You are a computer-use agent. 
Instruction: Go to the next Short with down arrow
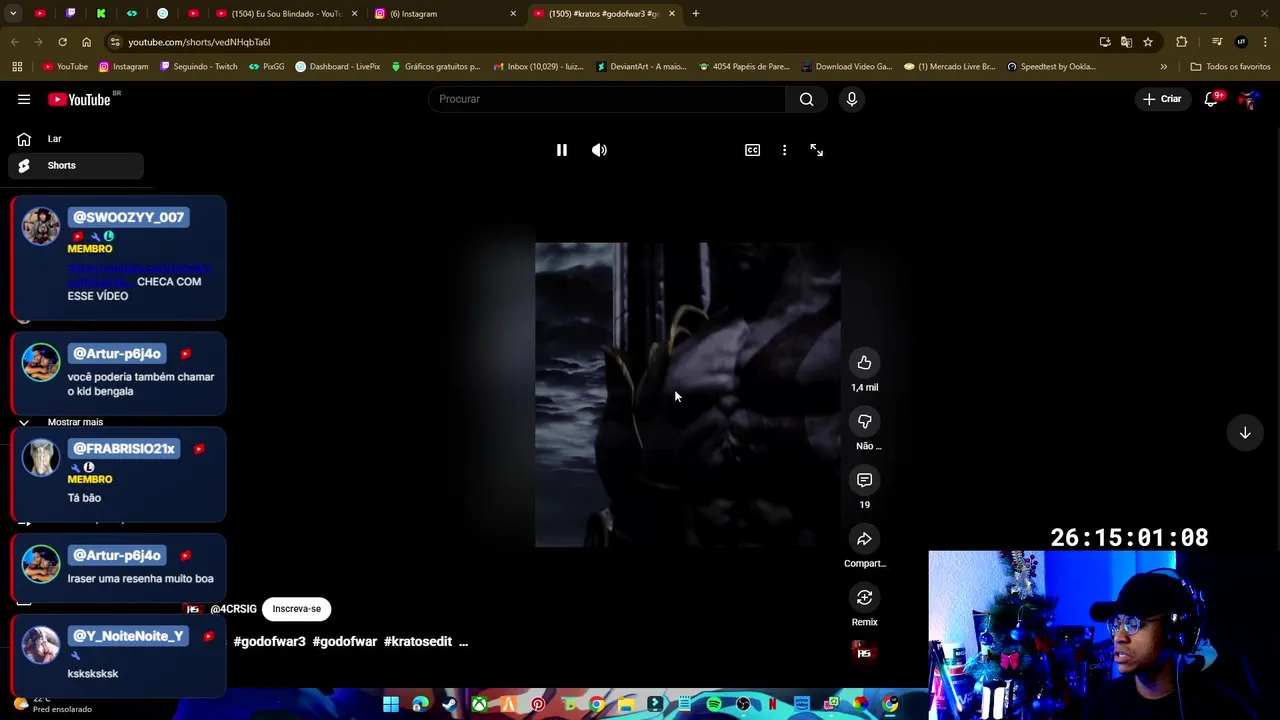click(x=1245, y=433)
